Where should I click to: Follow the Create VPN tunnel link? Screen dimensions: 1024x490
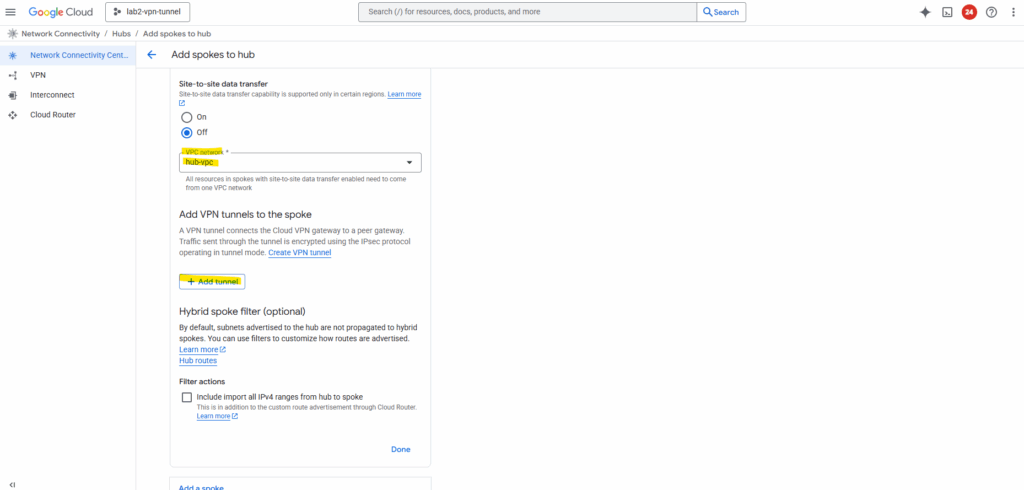point(299,252)
